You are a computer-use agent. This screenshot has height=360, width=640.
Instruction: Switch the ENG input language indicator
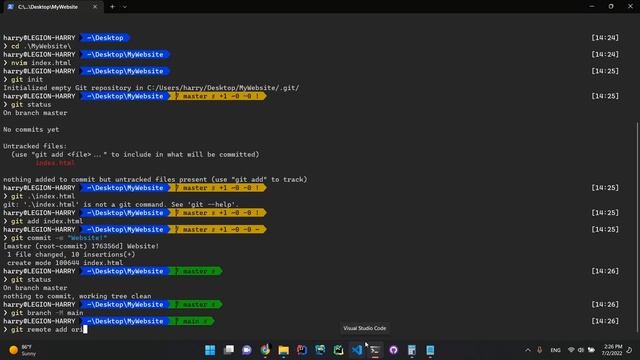556,350
